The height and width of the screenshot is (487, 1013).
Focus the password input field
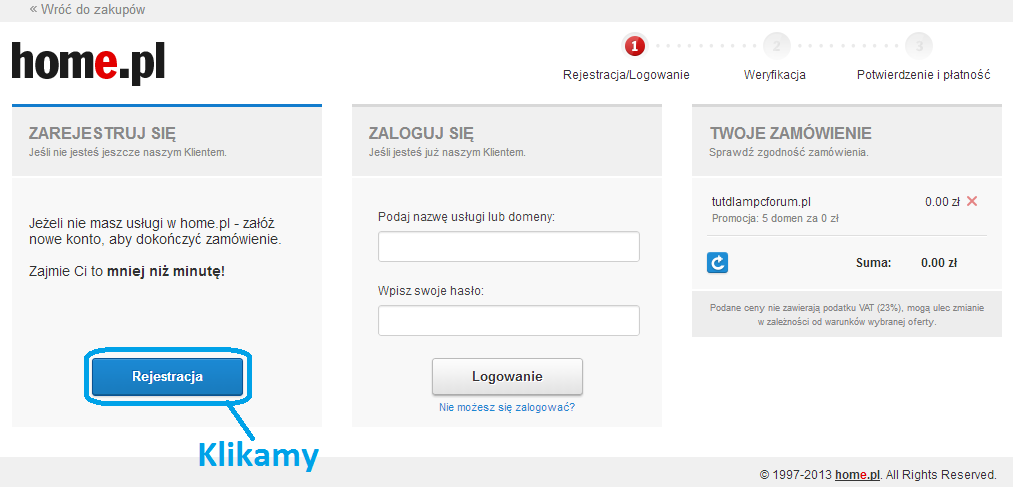point(508,320)
